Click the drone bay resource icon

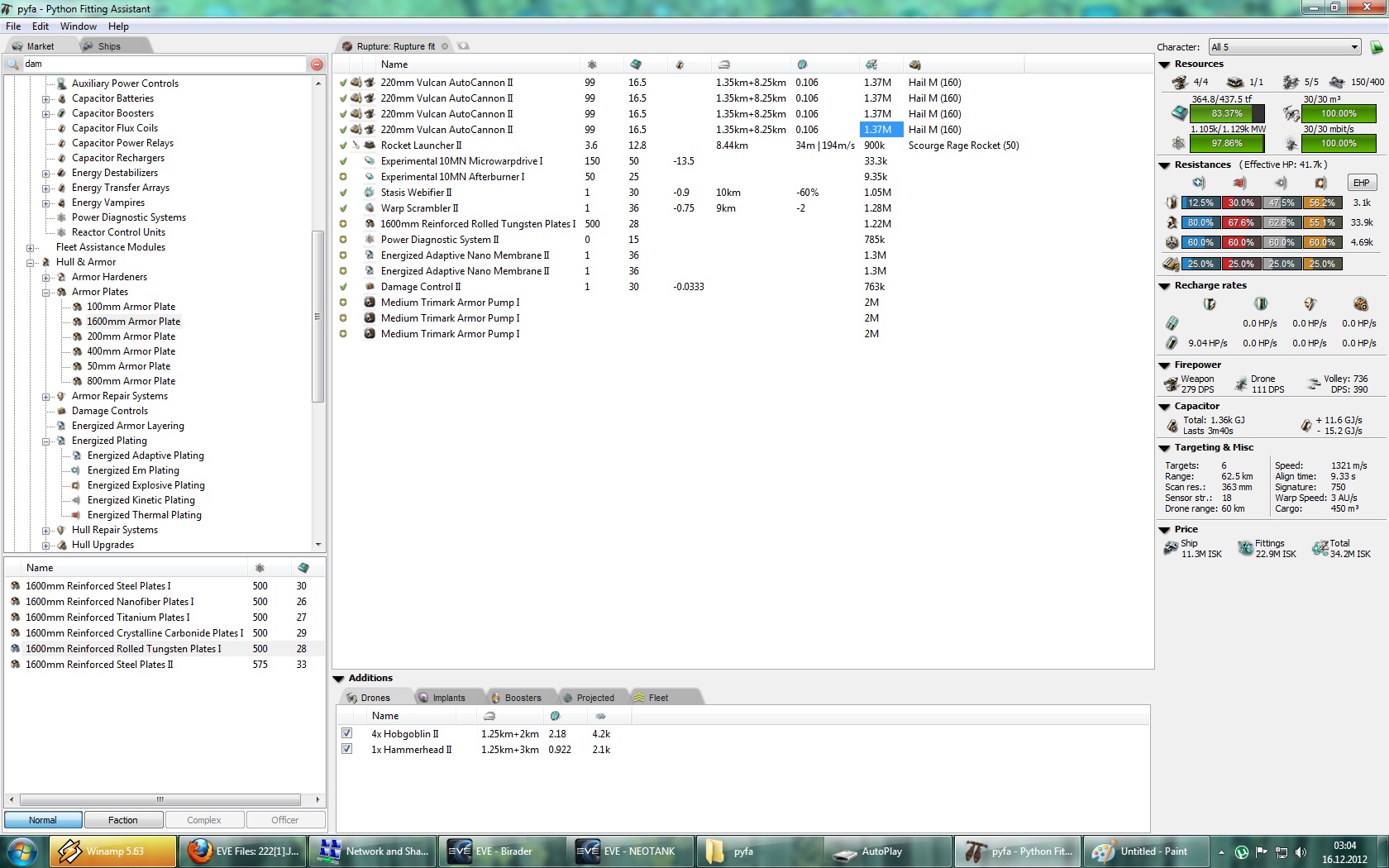[1291, 113]
